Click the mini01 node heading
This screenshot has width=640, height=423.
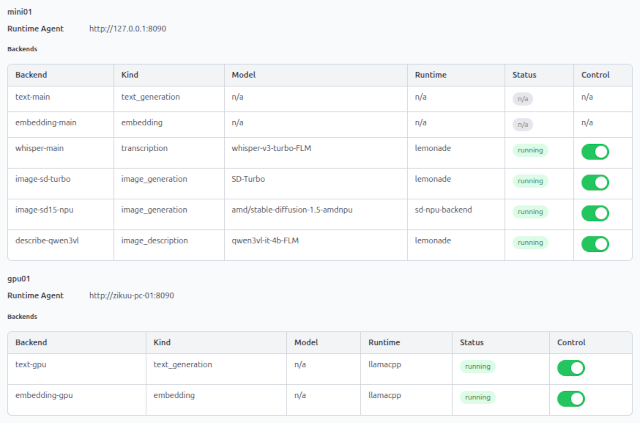[20, 12]
